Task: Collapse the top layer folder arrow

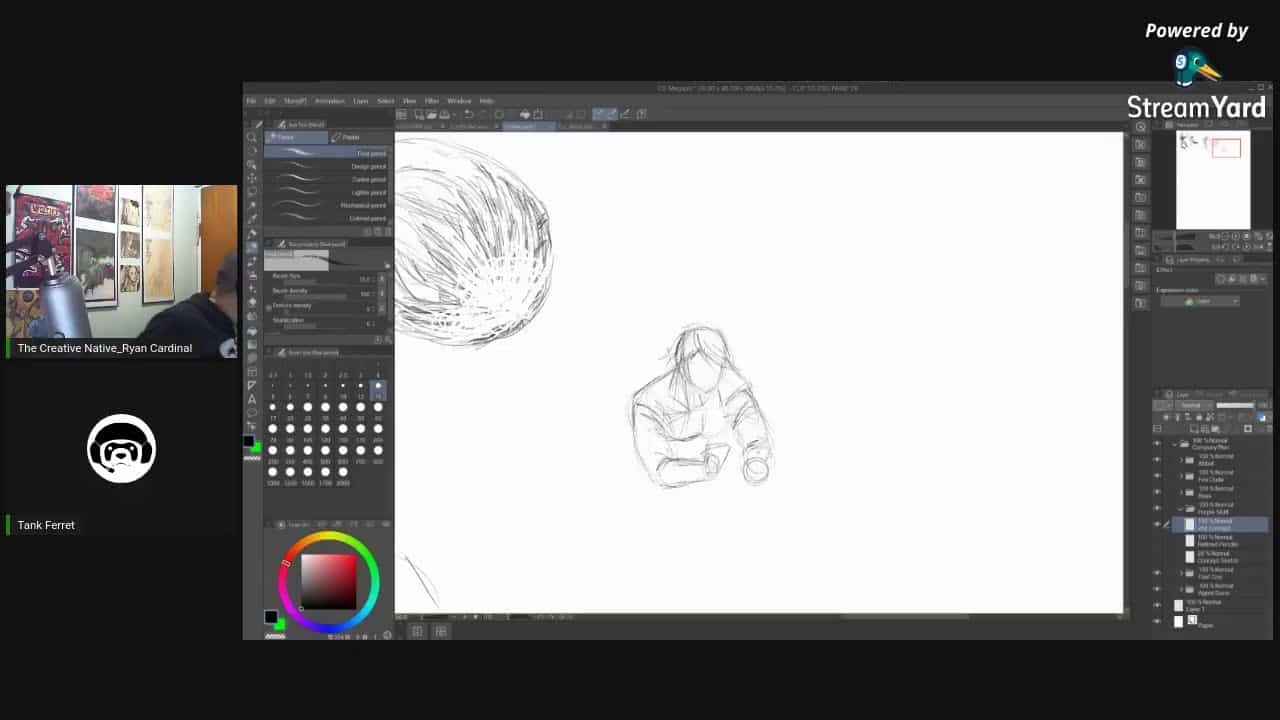Action: pos(1175,444)
